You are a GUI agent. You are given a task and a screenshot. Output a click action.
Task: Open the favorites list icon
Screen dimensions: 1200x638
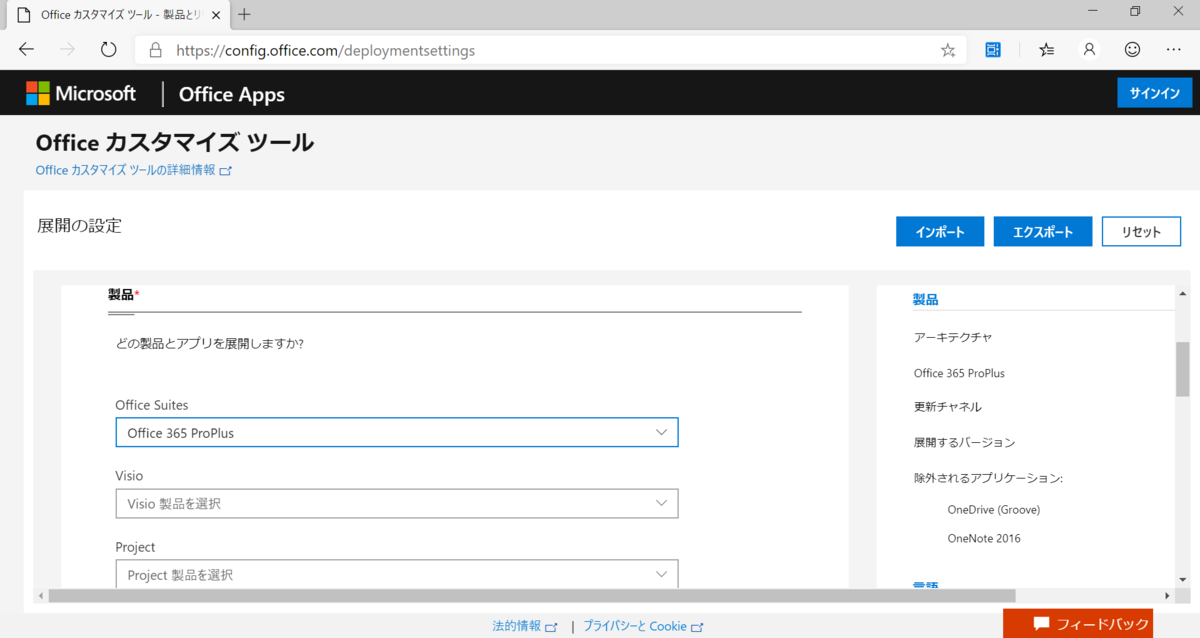click(1046, 49)
